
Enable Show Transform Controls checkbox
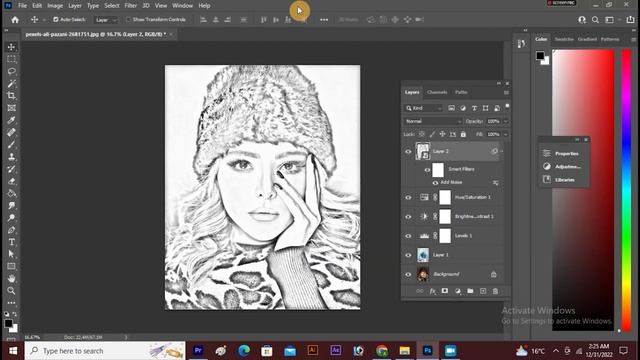pyautogui.click(x=128, y=20)
